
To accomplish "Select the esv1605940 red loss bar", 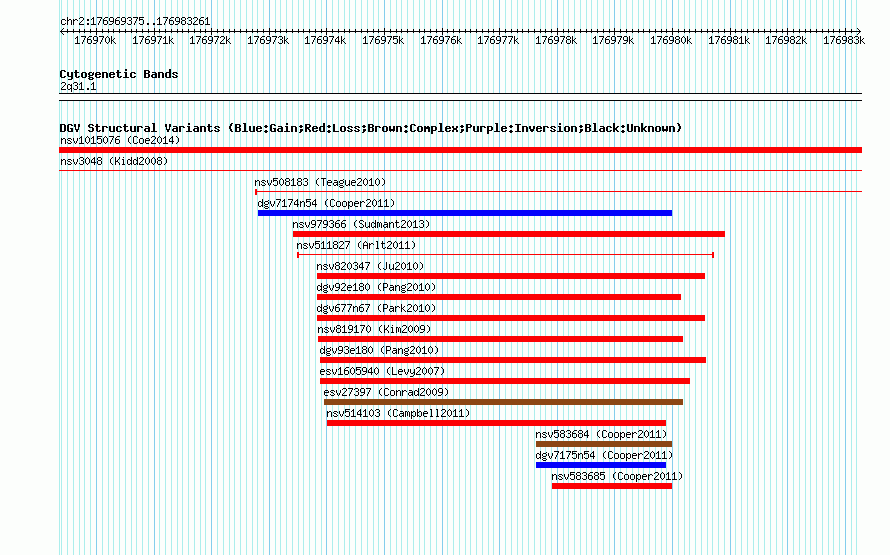I will pyautogui.click(x=505, y=381).
